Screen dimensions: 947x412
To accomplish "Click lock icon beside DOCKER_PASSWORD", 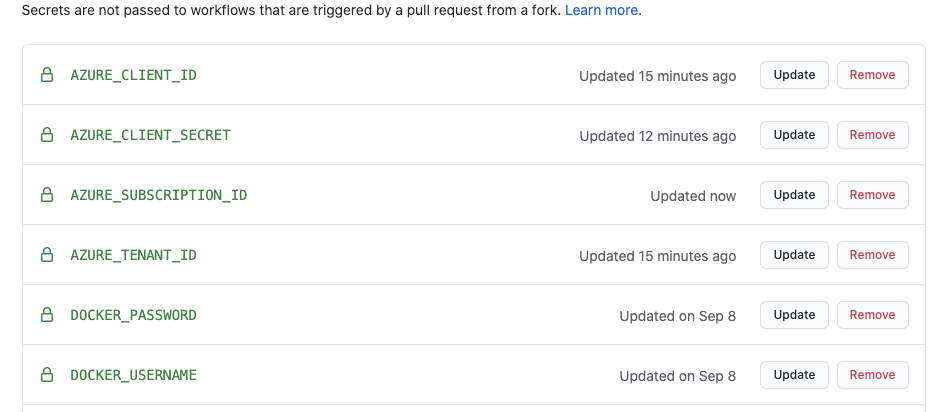I will pyautogui.click(x=46, y=315).
